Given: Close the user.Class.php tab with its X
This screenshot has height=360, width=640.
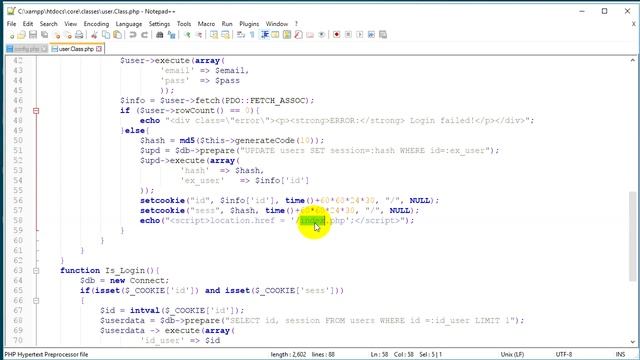Looking at the screenshot, I should (99, 49).
